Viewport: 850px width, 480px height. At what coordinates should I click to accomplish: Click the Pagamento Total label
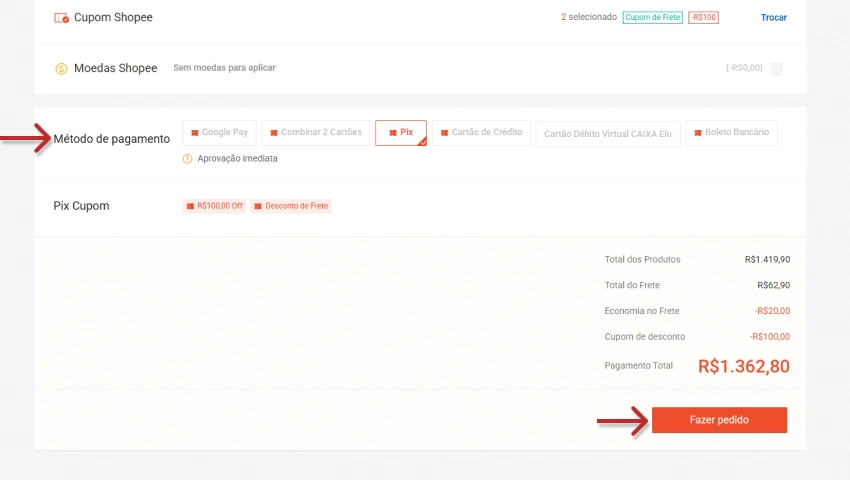click(639, 366)
